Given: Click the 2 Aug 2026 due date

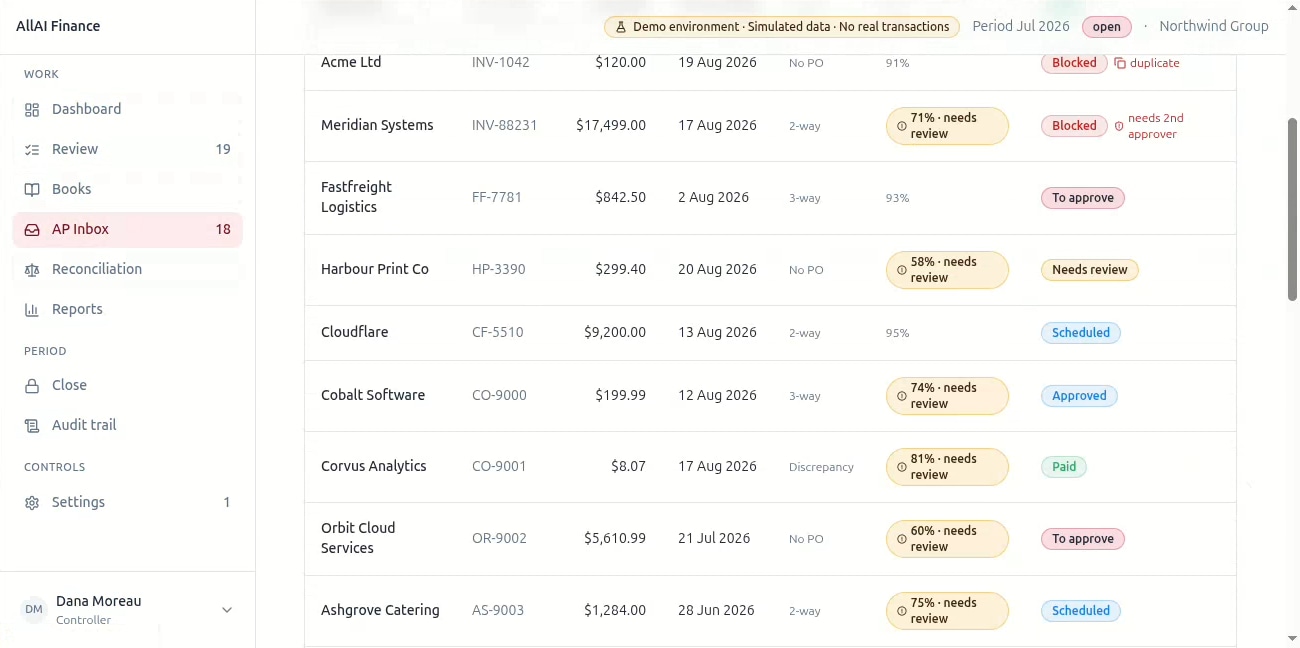Looking at the screenshot, I should [713, 198].
